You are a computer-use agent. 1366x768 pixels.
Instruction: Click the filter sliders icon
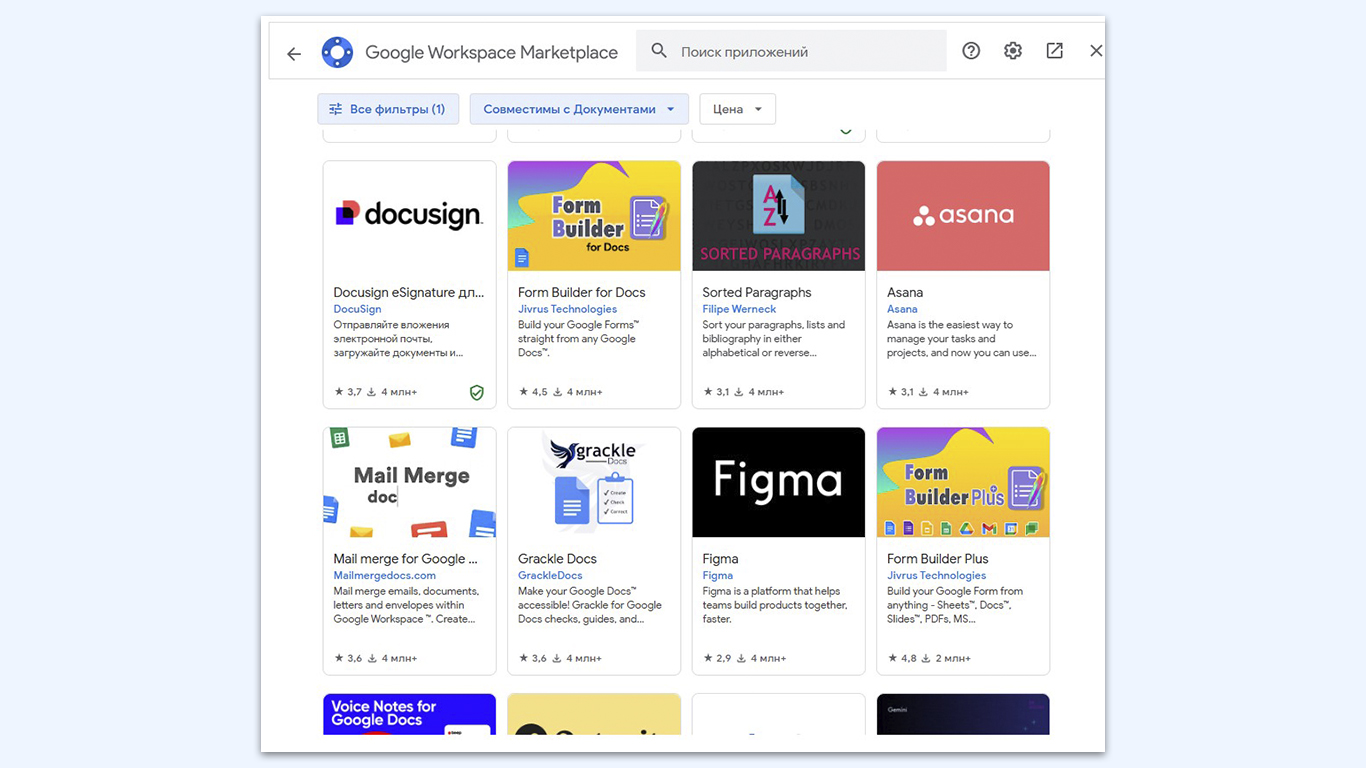click(336, 109)
